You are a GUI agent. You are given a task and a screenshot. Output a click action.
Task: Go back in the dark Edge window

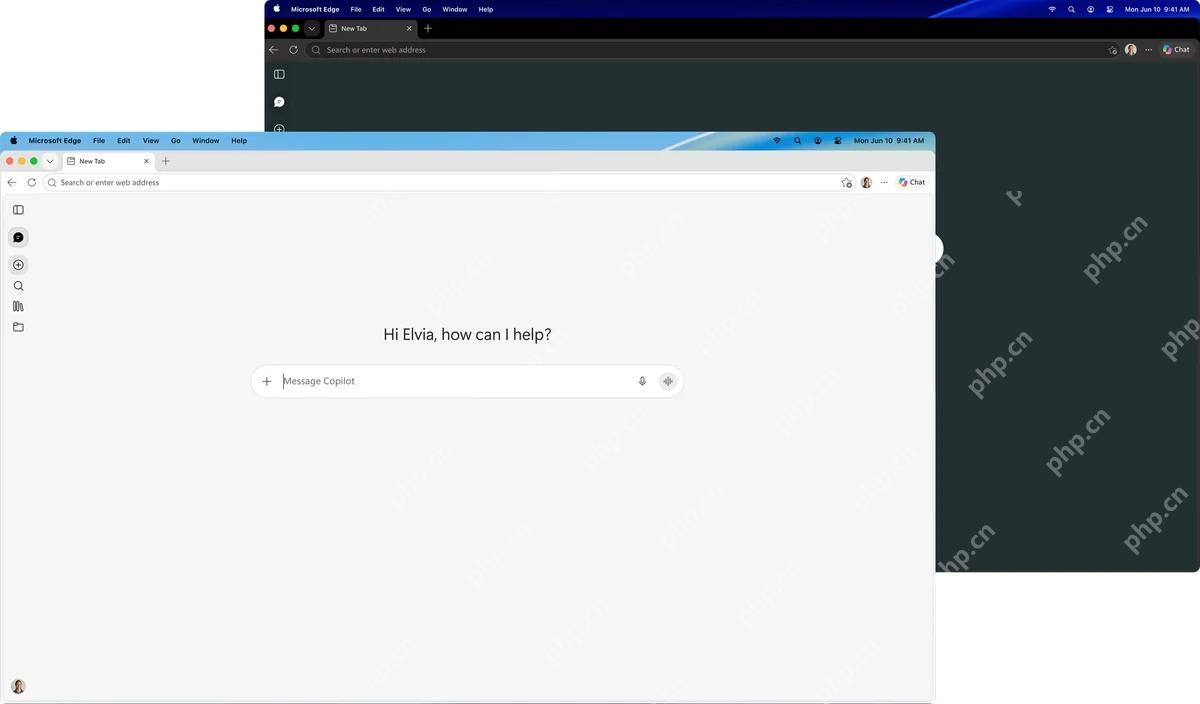pos(273,49)
